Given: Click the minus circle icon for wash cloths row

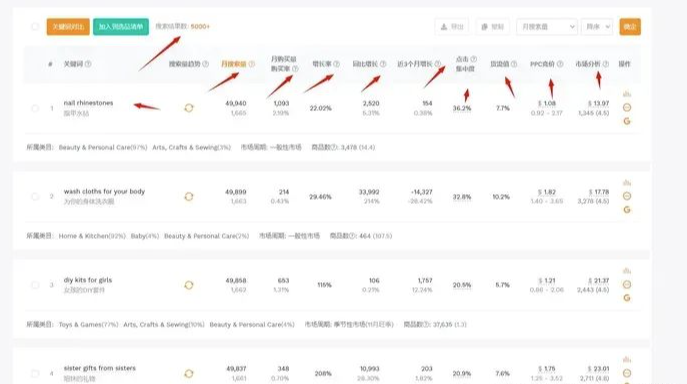Looking at the screenshot, I should (627, 196).
